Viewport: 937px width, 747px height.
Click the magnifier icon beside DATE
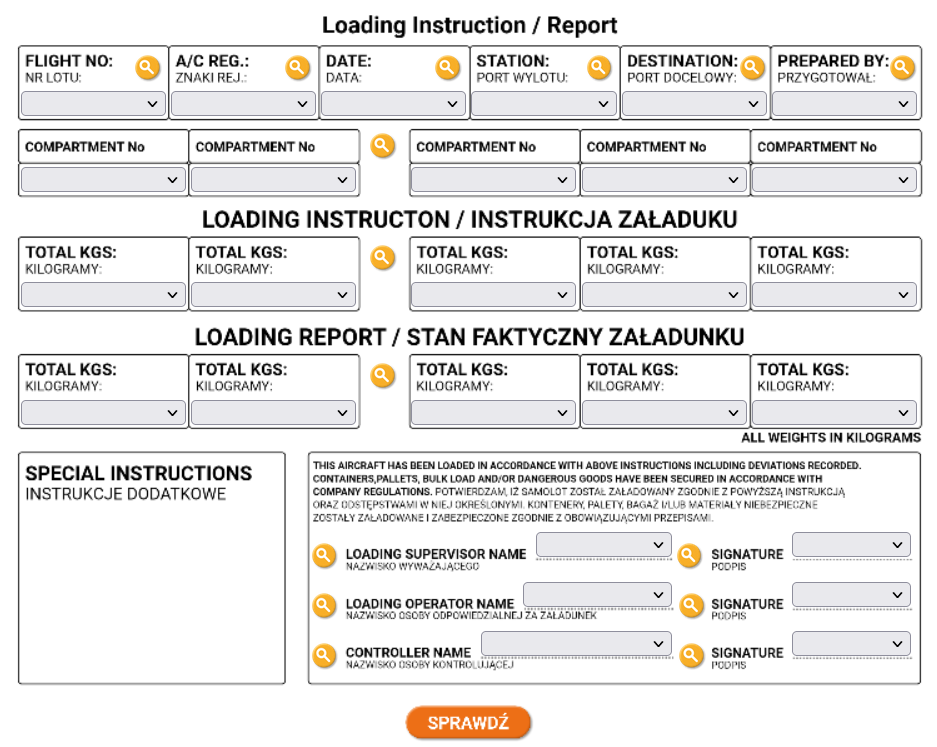(447, 67)
